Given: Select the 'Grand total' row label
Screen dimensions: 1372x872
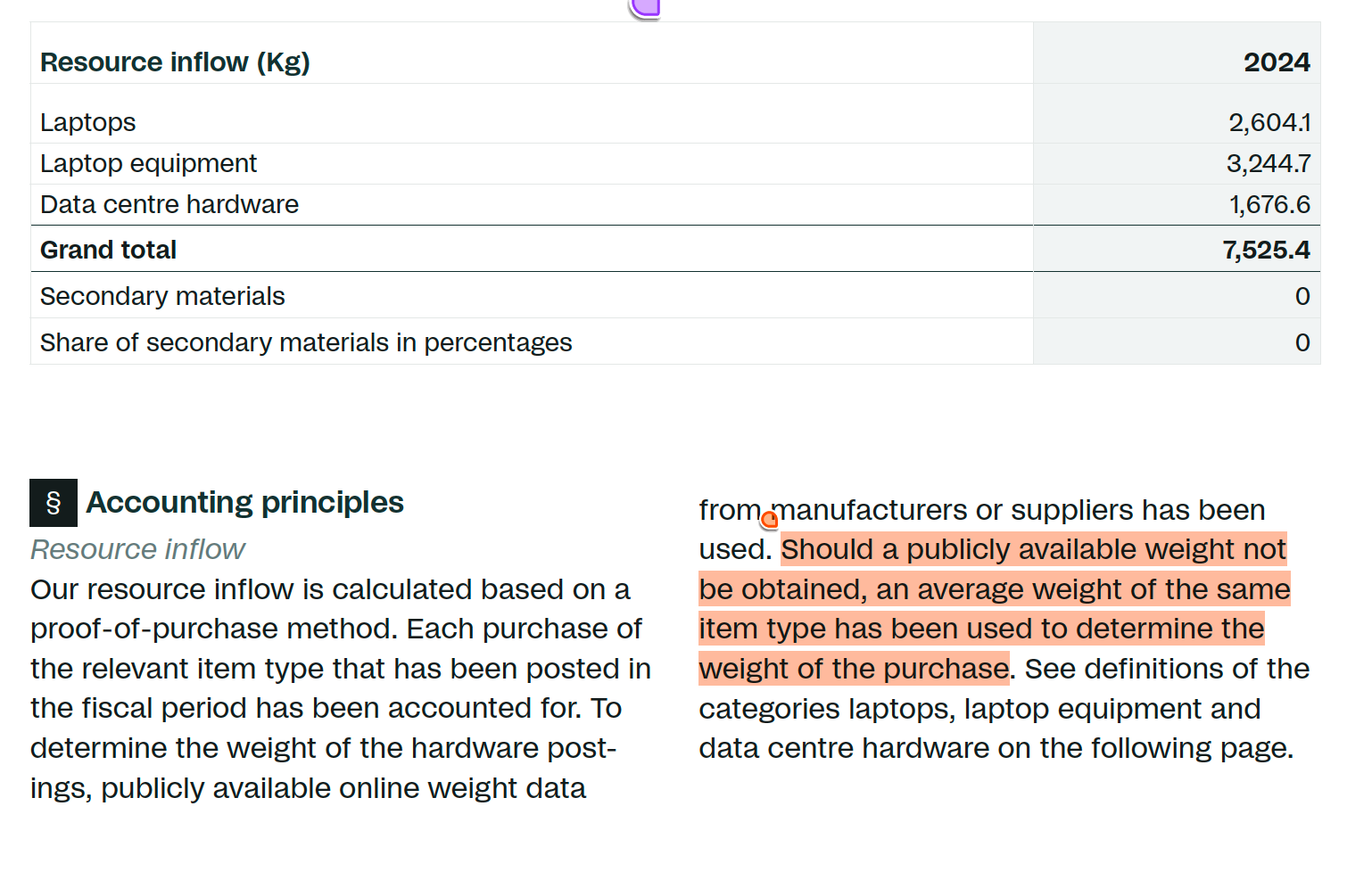Looking at the screenshot, I should (x=108, y=251).
